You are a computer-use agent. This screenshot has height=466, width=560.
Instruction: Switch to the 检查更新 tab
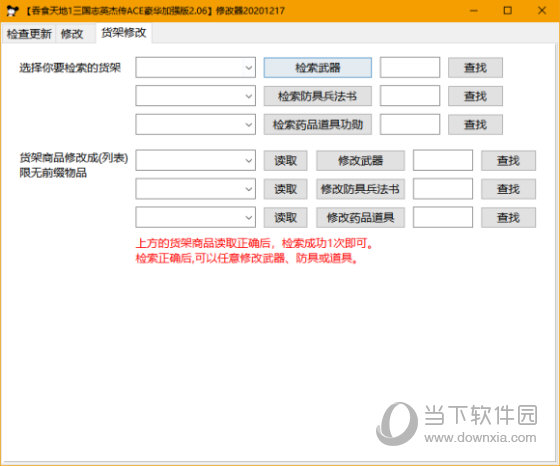point(29,34)
